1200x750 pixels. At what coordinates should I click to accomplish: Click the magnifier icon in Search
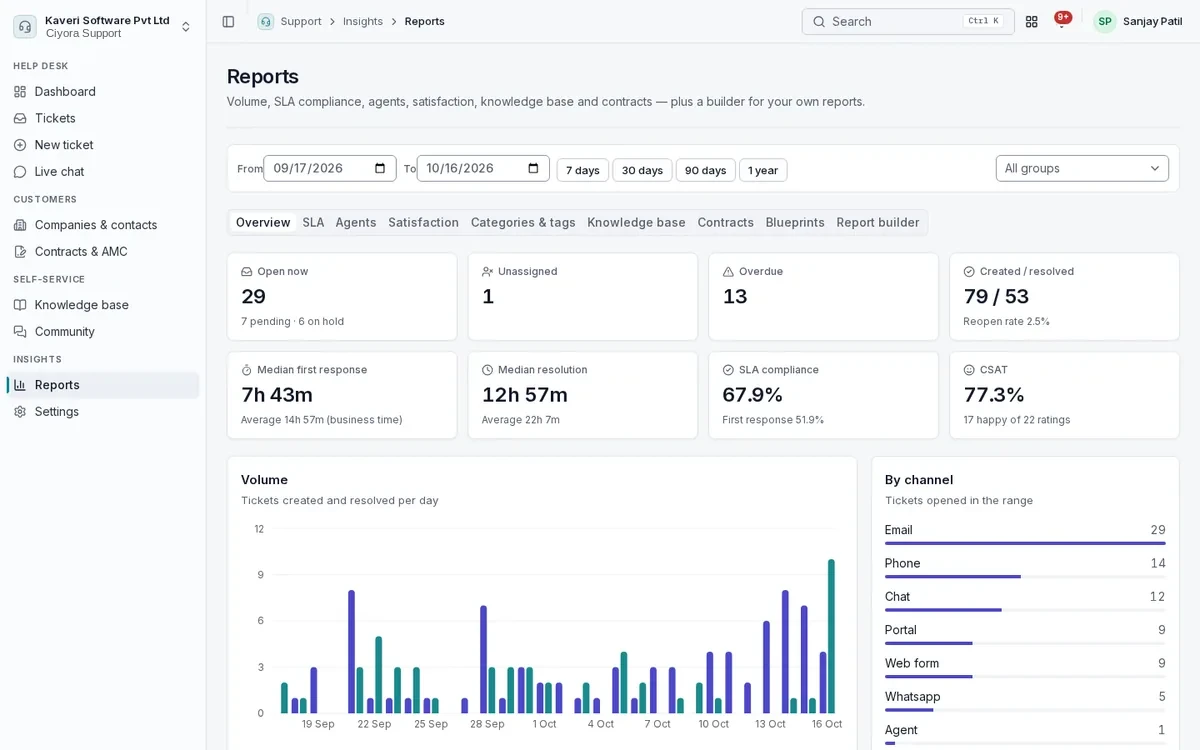point(819,21)
